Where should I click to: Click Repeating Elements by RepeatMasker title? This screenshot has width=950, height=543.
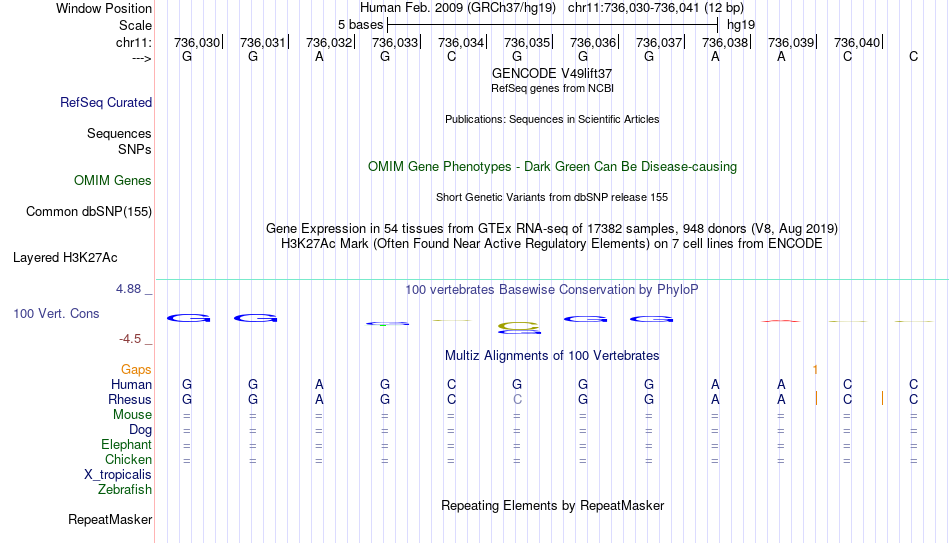[x=552, y=505]
